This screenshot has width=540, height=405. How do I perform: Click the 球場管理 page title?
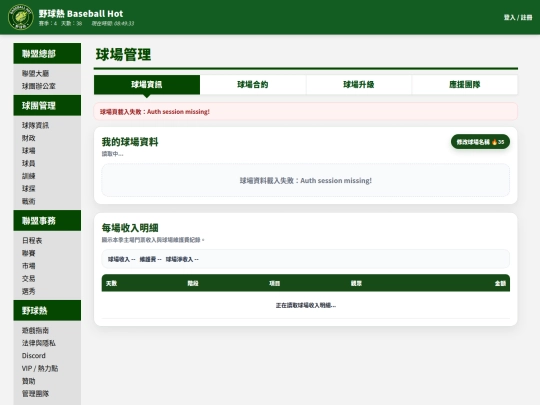[123, 54]
